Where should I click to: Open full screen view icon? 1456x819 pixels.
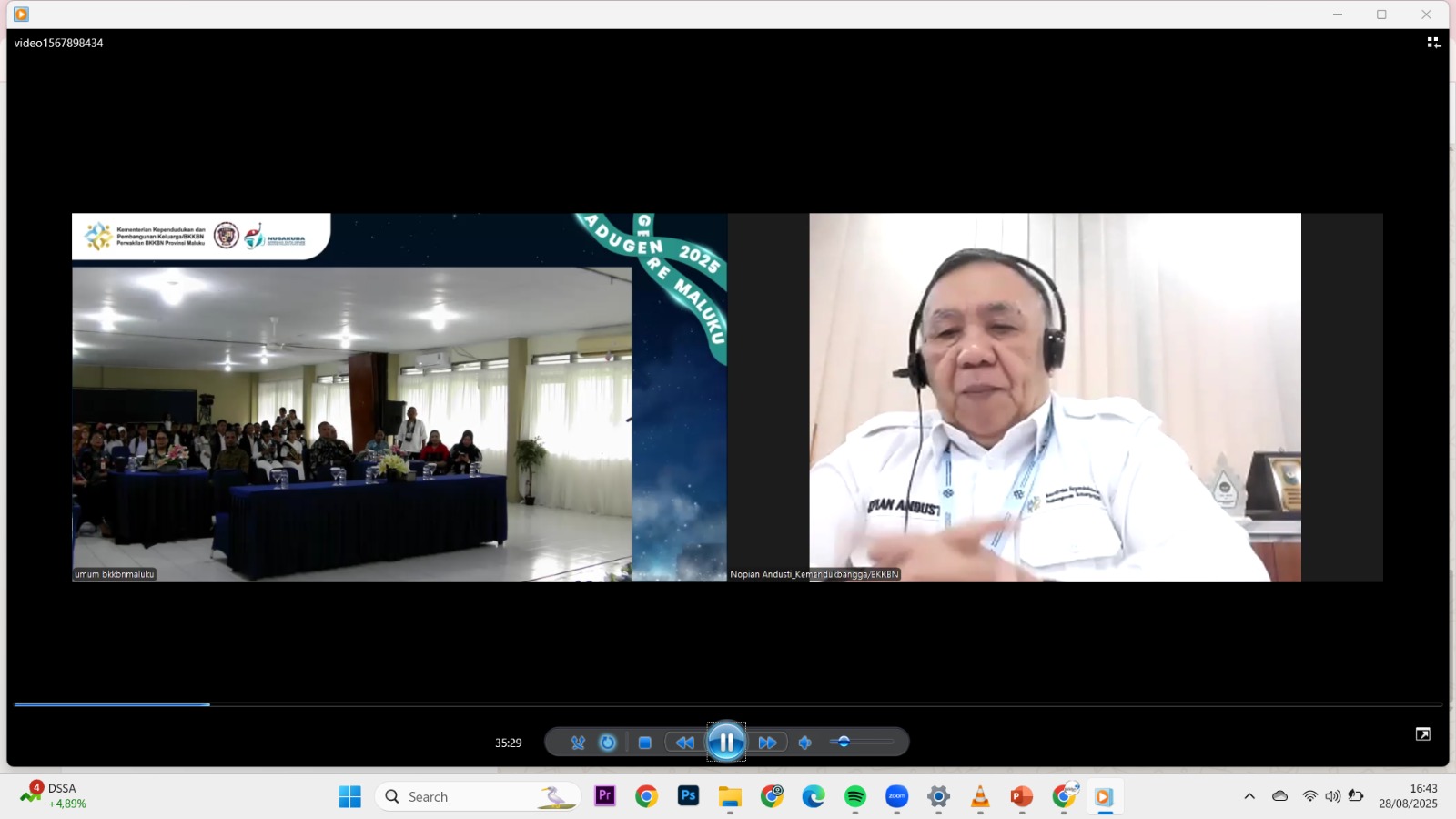coord(1423,734)
